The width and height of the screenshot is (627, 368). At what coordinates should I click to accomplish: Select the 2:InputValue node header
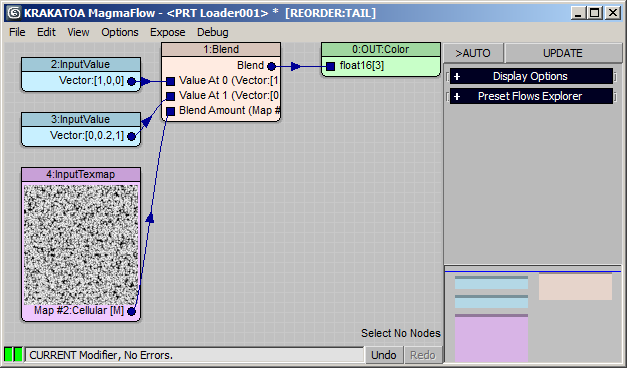point(81,64)
